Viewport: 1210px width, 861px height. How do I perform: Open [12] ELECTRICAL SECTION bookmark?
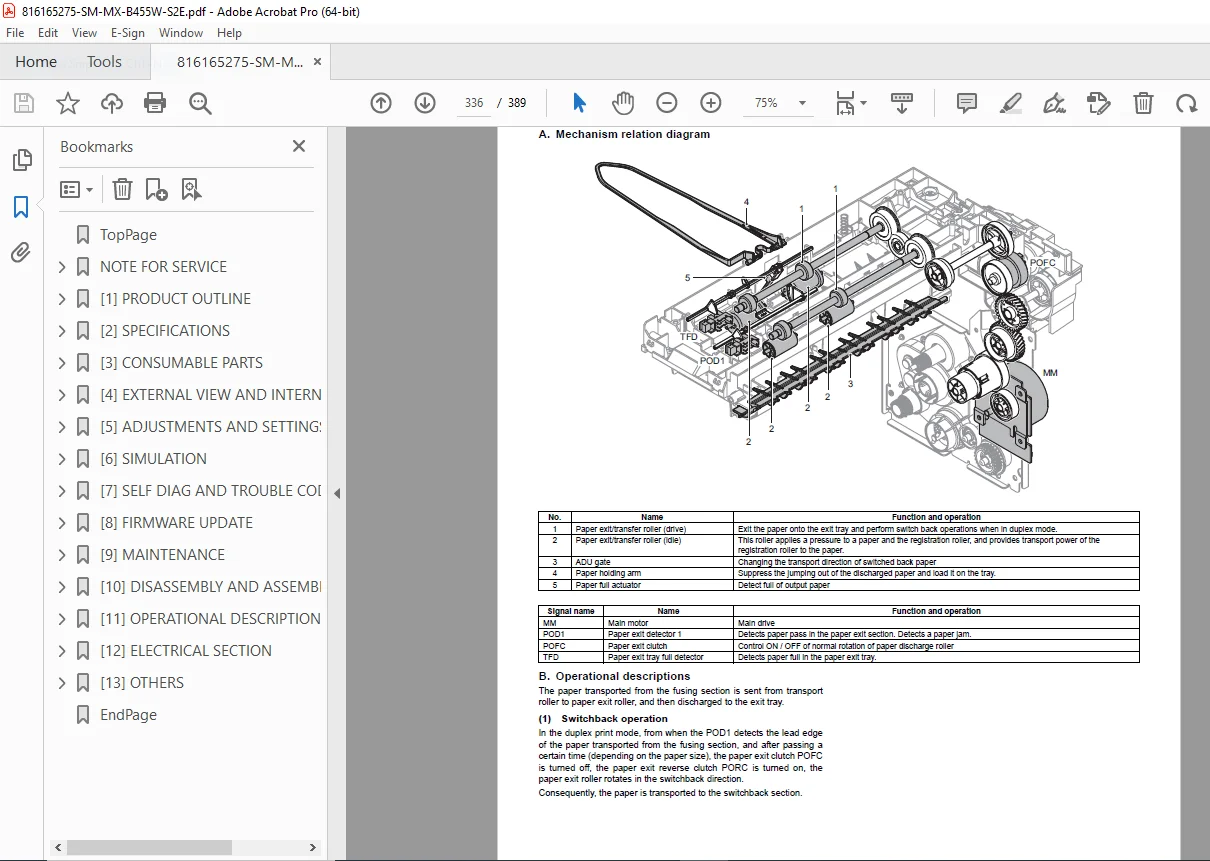(x=186, y=651)
